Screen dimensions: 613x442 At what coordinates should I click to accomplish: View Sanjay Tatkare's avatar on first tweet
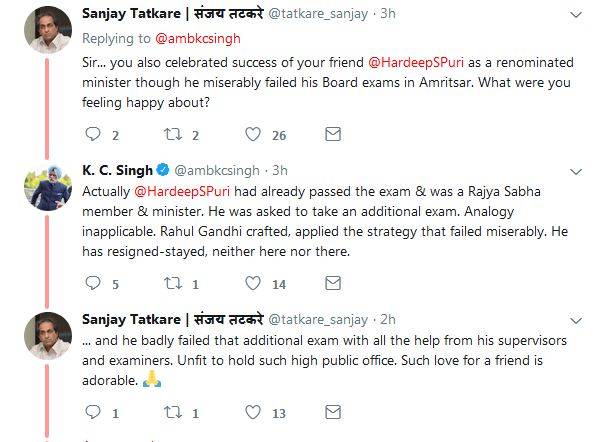[x=52, y=31]
